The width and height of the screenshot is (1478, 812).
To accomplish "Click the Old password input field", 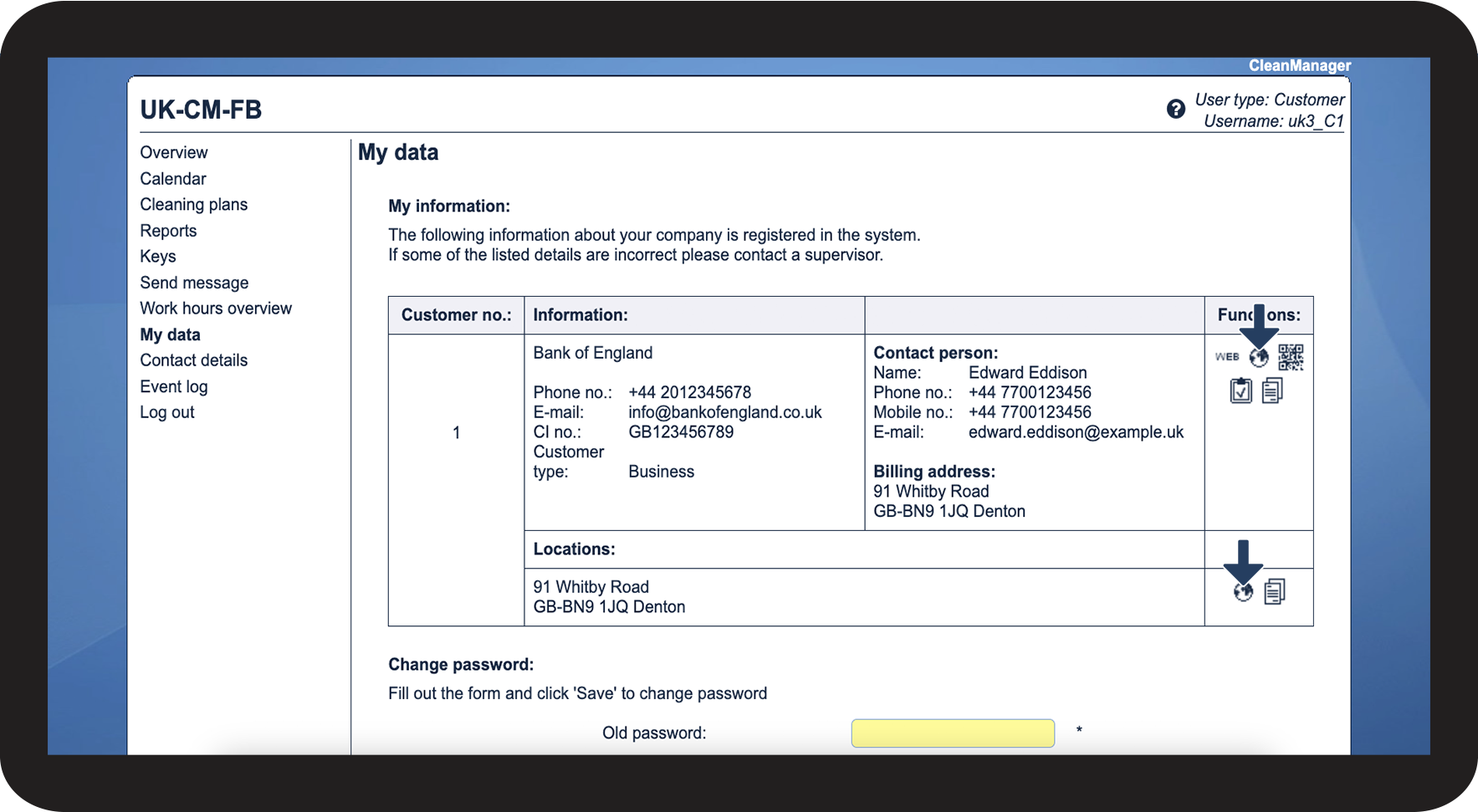I will (953, 733).
